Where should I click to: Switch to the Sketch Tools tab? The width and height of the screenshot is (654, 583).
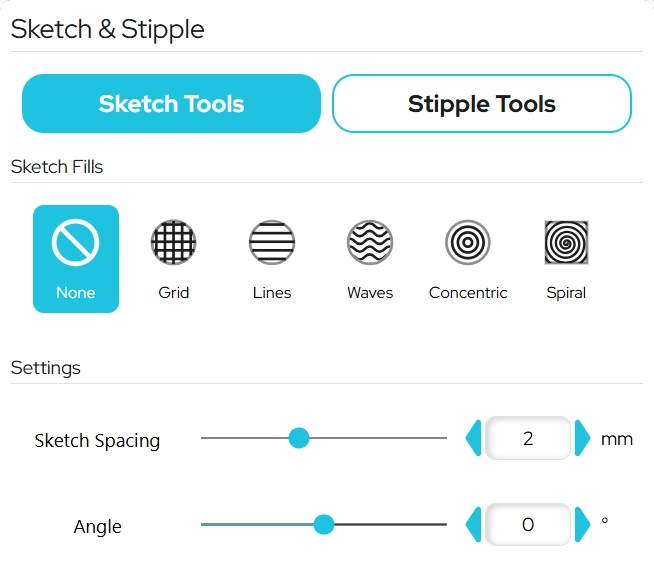click(x=171, y=104)
